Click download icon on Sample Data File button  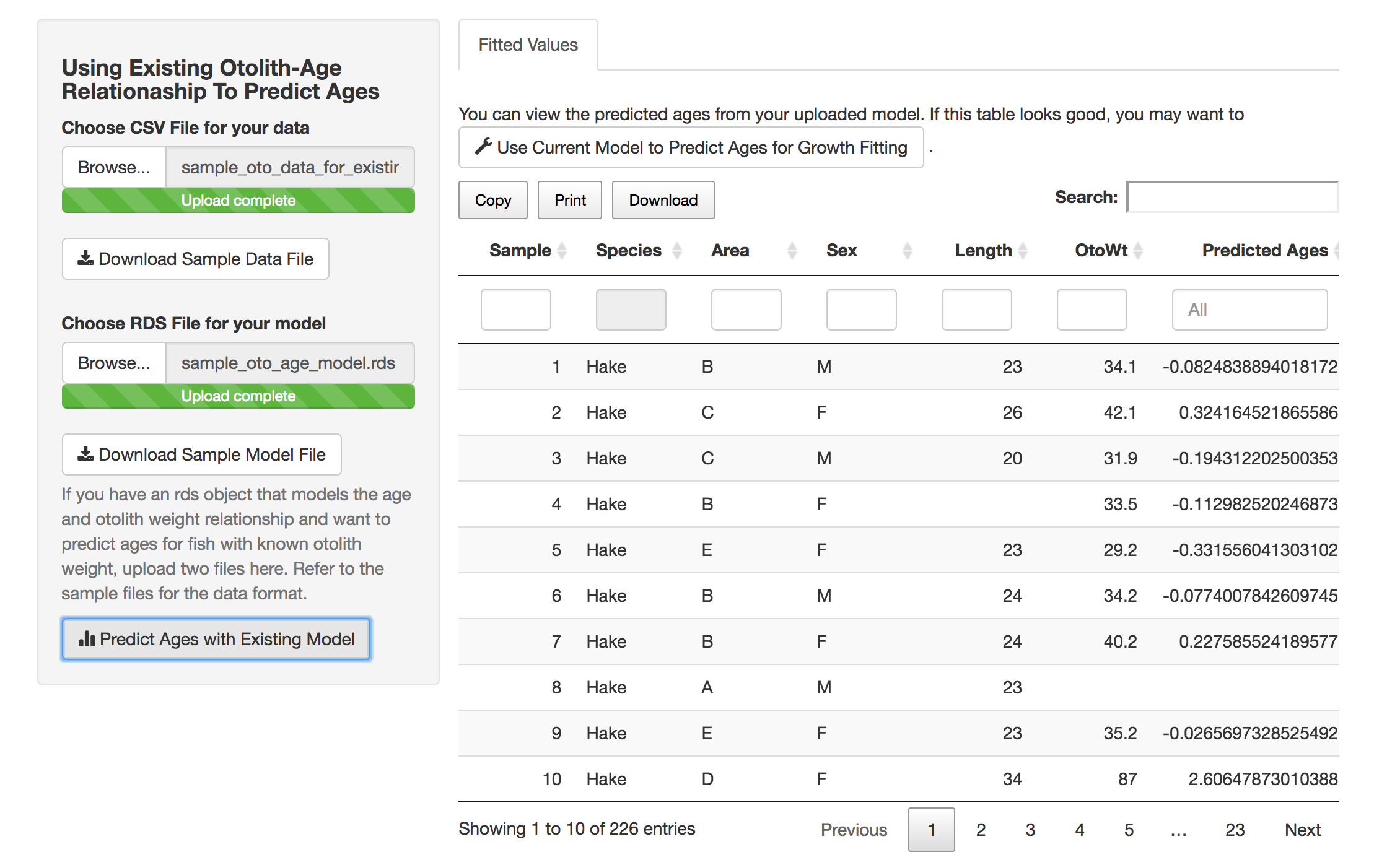point(85,258)
